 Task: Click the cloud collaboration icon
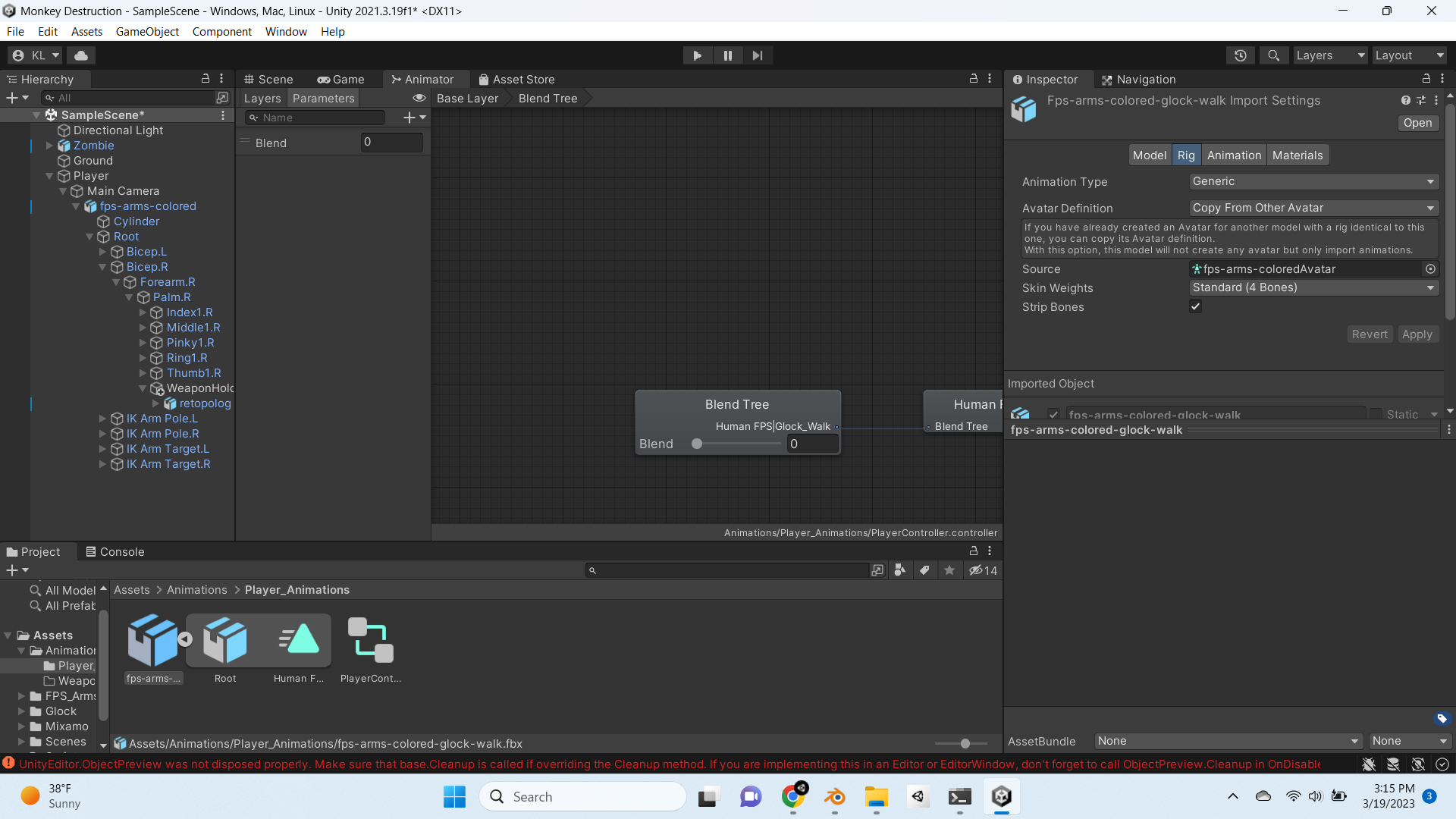(x=80, y=55)
